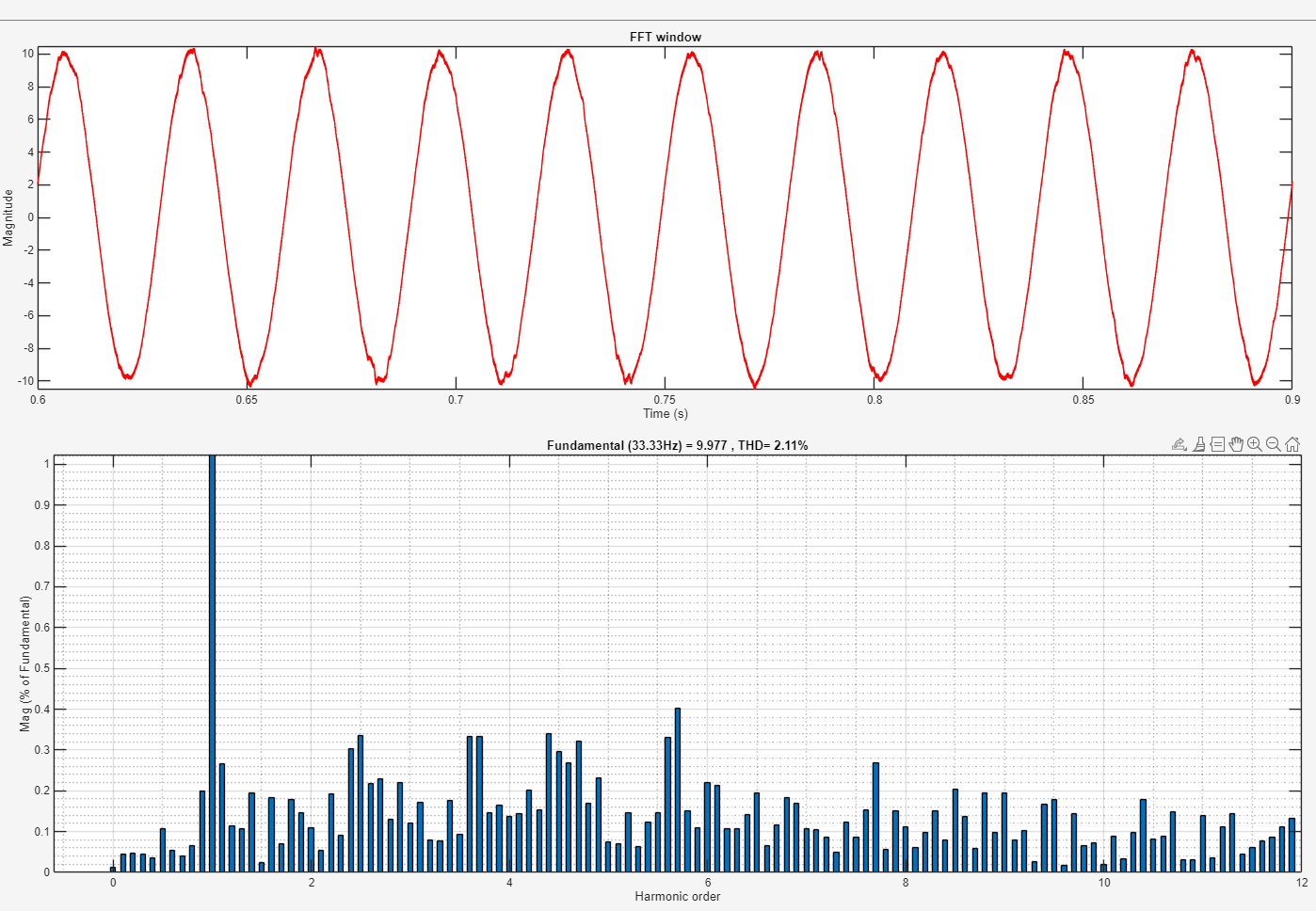Click harmonic order tick label 10
The height and width of the screenshot is (911, 1316).
click(x=1104, y=883)
